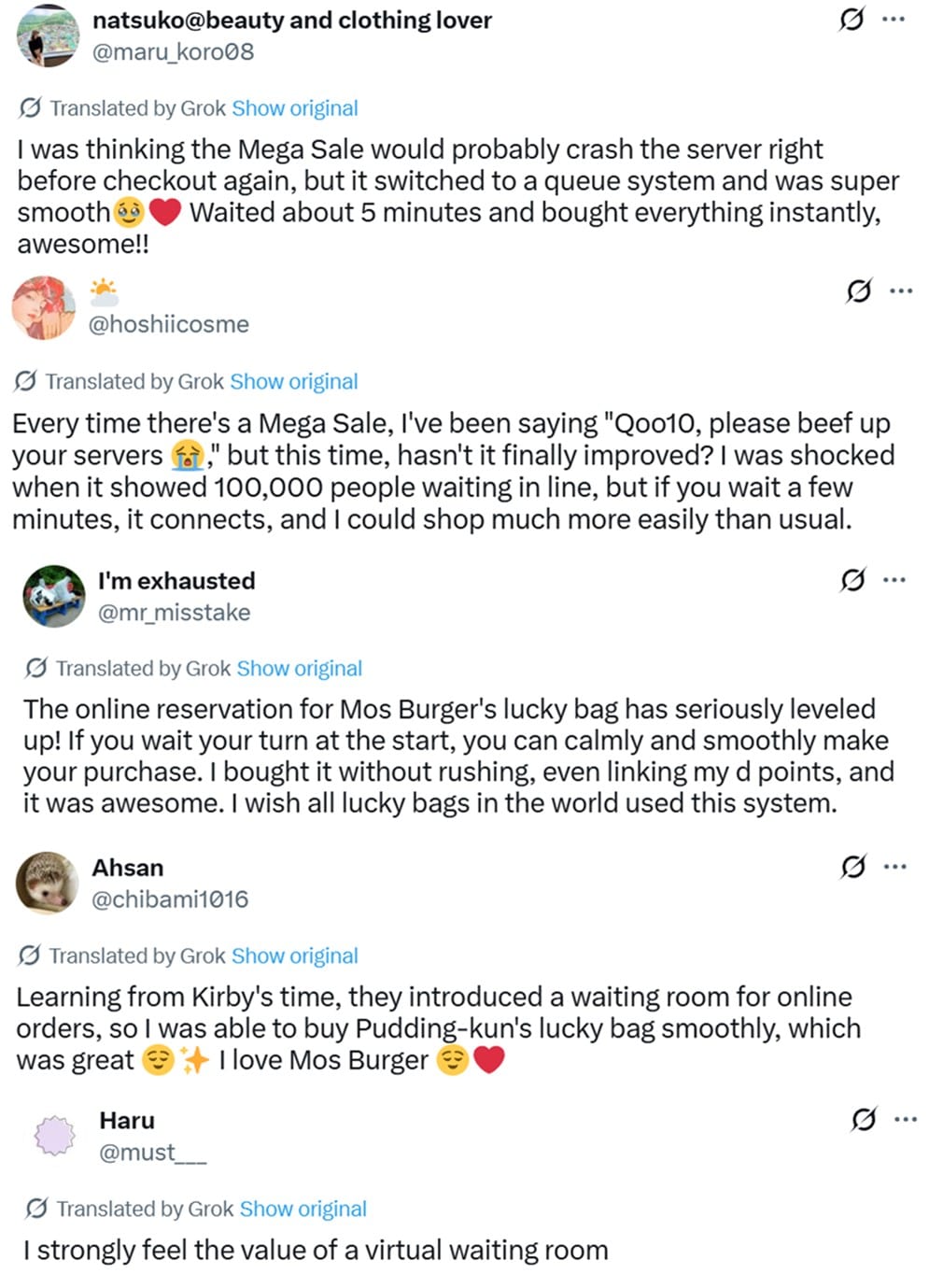
Task: Click Grok icon on natsuko's post
Action: tap(852, 19)
